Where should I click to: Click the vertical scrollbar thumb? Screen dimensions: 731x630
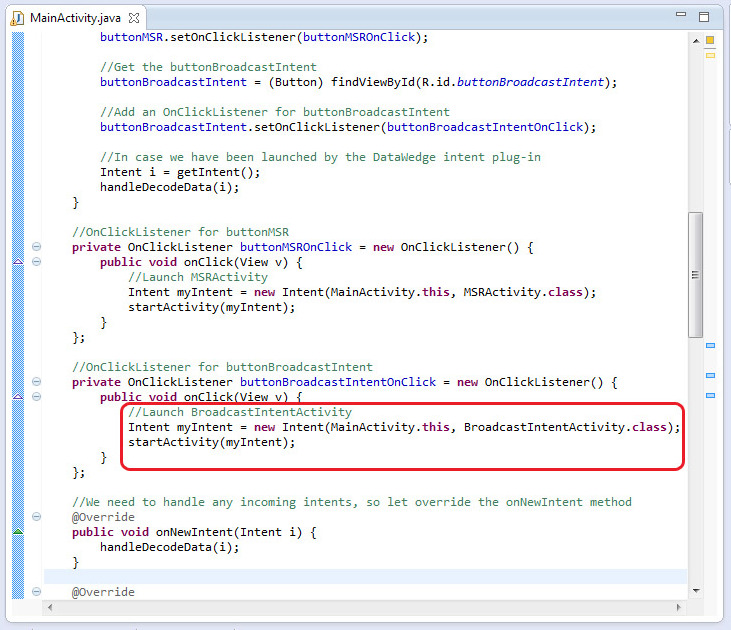pyautogui.click(x=695, y=275)
